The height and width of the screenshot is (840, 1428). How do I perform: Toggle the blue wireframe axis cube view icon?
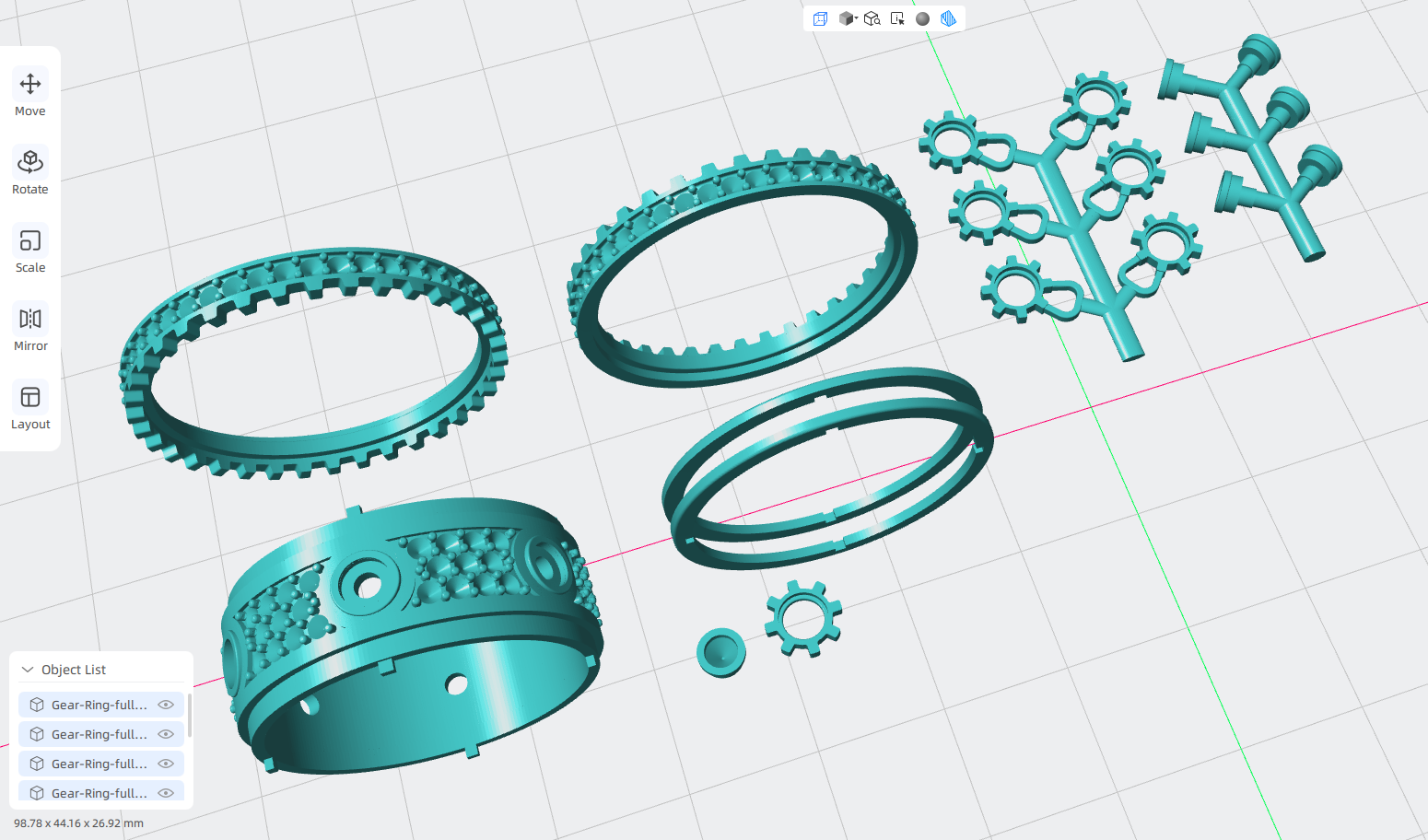[820, 18]
